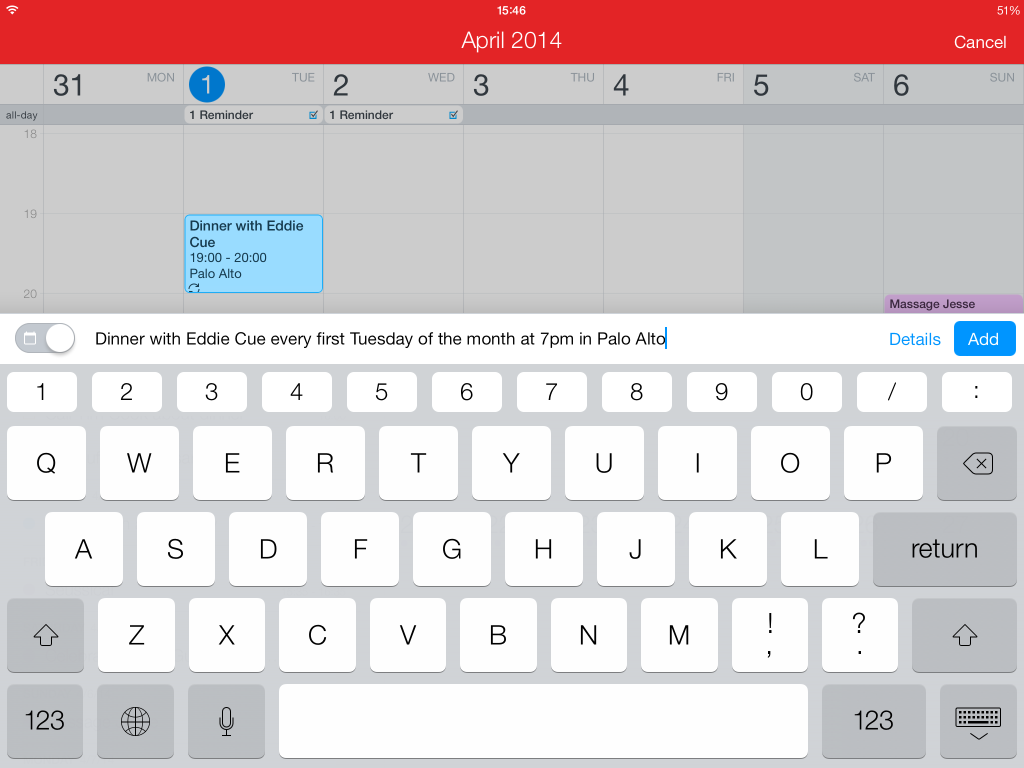Image resolution: width=1024 pixels, height=768 pixels.
Task: Tap the Wi-Fi status icon
Action: point(12,10)
